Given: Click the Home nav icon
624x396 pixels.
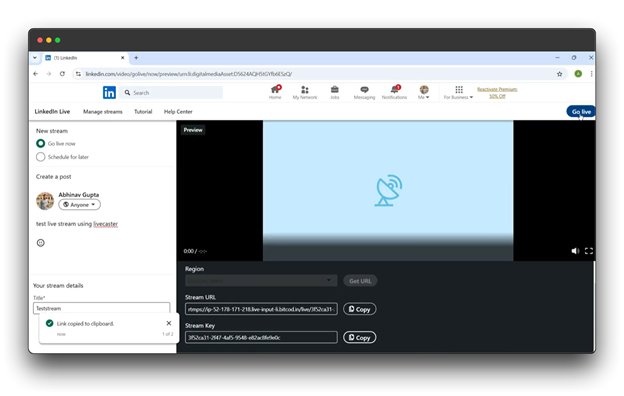Looking at the screenshot, I should (x=275, y=92).
